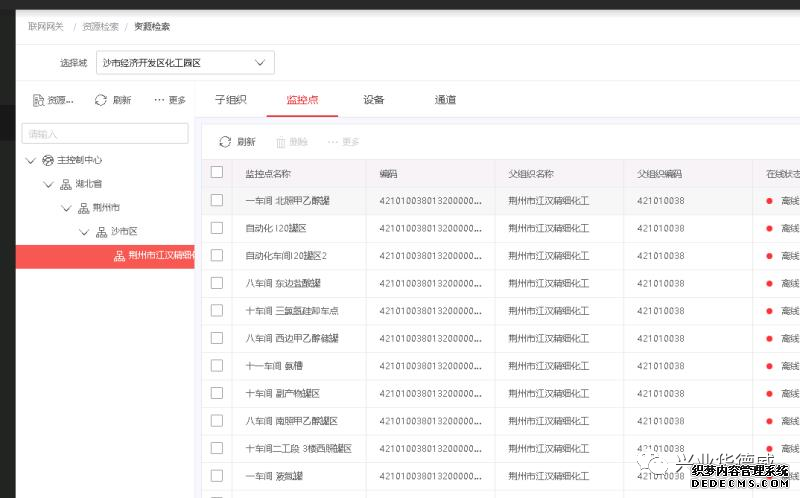Click name cell 十车间 三氯氢硅卸车点

click(292, 311)
